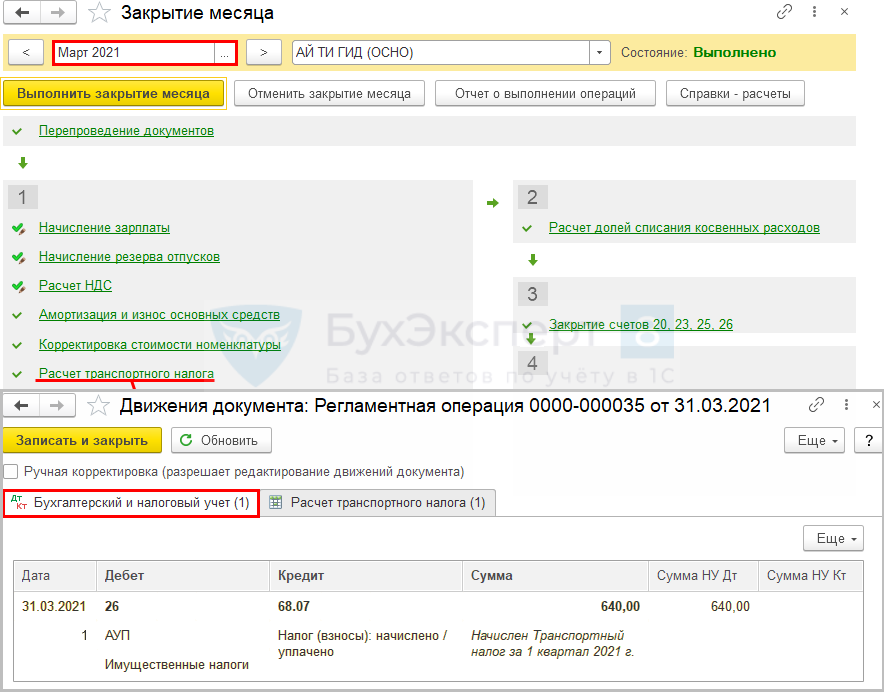Get link icon in Движения документа header
This screenshot has width=884, height=692.
click(816, 406)
